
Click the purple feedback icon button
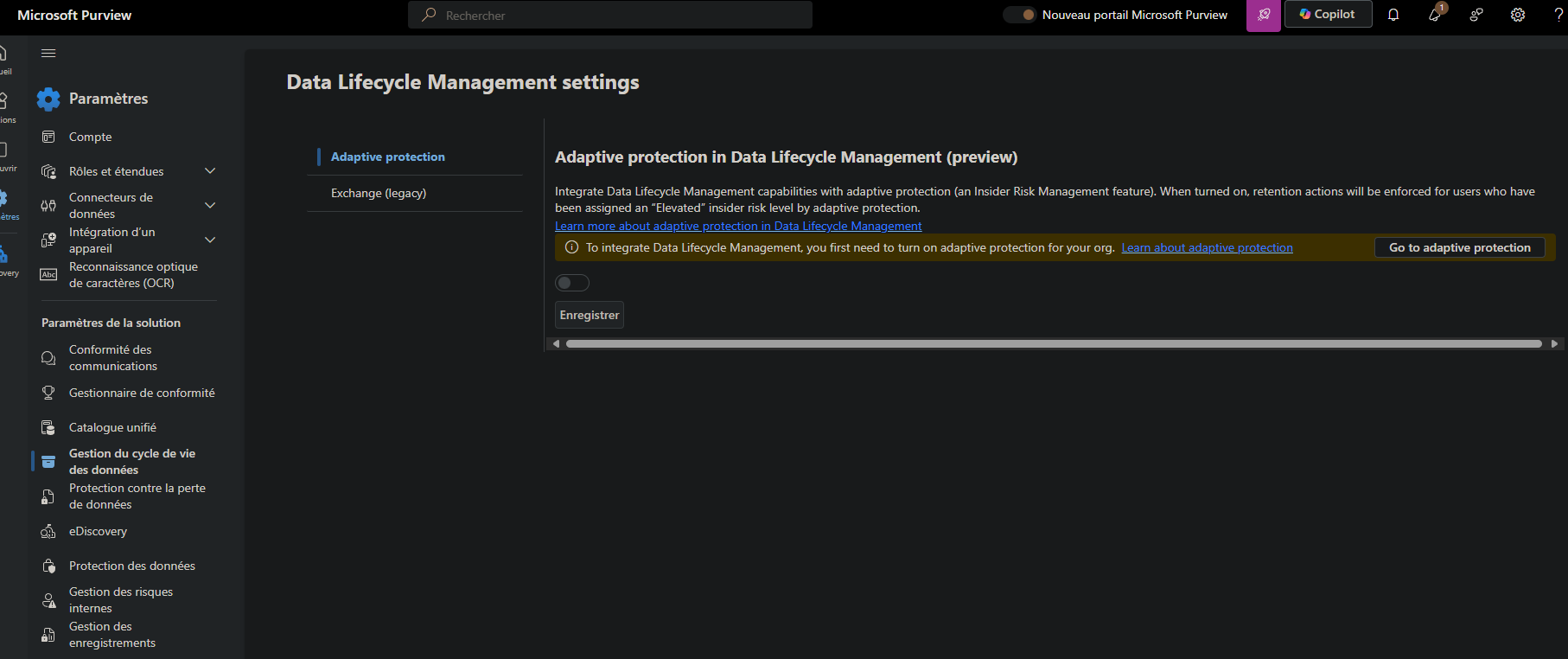coord(1264,15)
